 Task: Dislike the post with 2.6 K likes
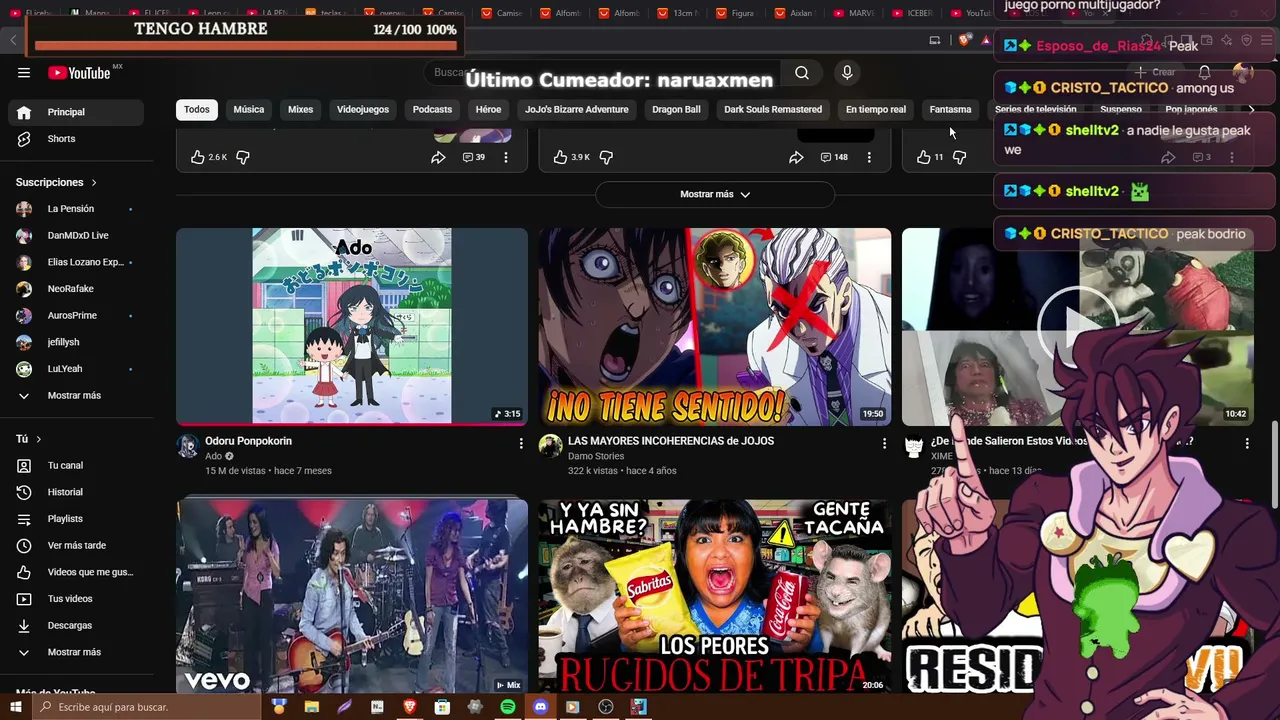(243, 157)
